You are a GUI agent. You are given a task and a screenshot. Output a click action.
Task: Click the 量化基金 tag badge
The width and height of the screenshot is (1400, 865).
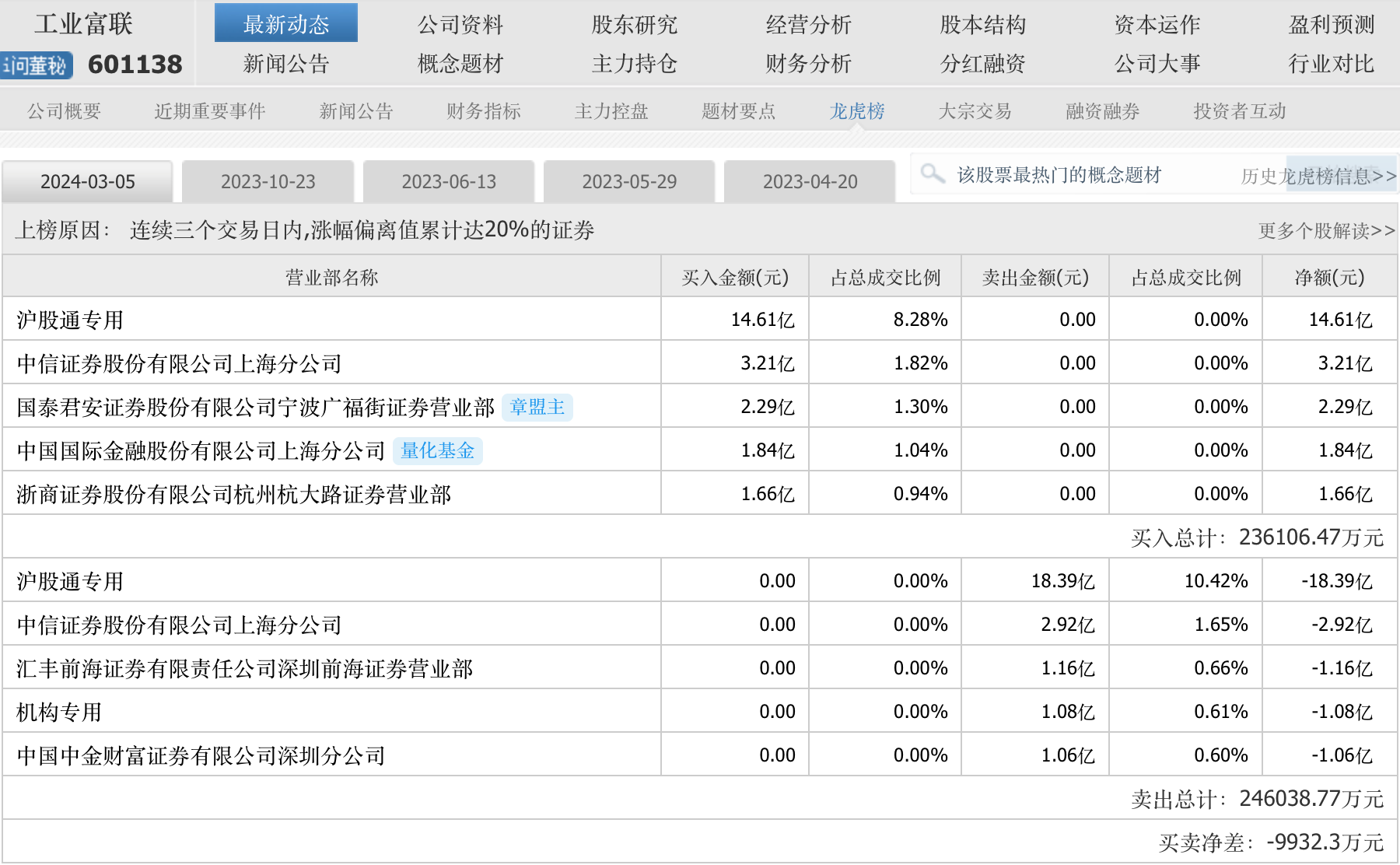pyautogui.click(x=437, y=450)
